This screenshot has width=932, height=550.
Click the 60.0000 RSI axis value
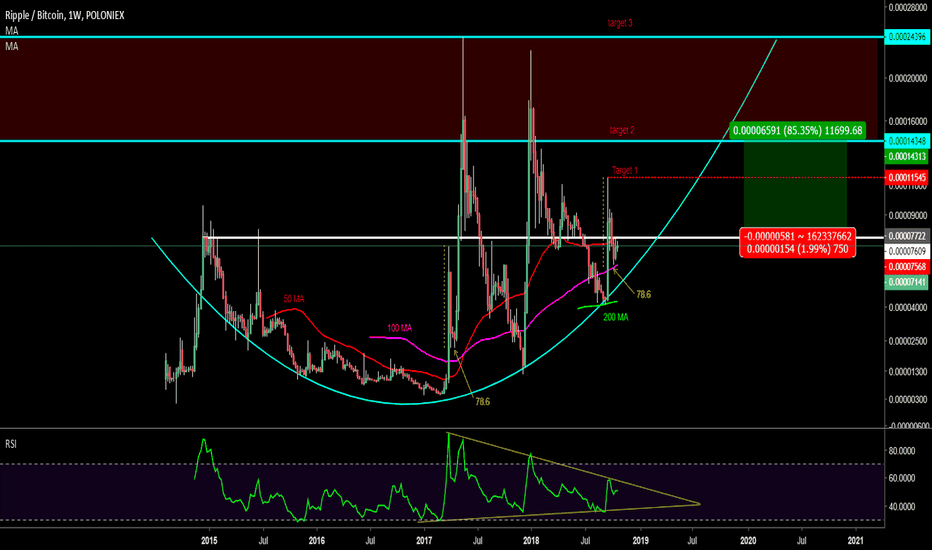tap(902, 478)
